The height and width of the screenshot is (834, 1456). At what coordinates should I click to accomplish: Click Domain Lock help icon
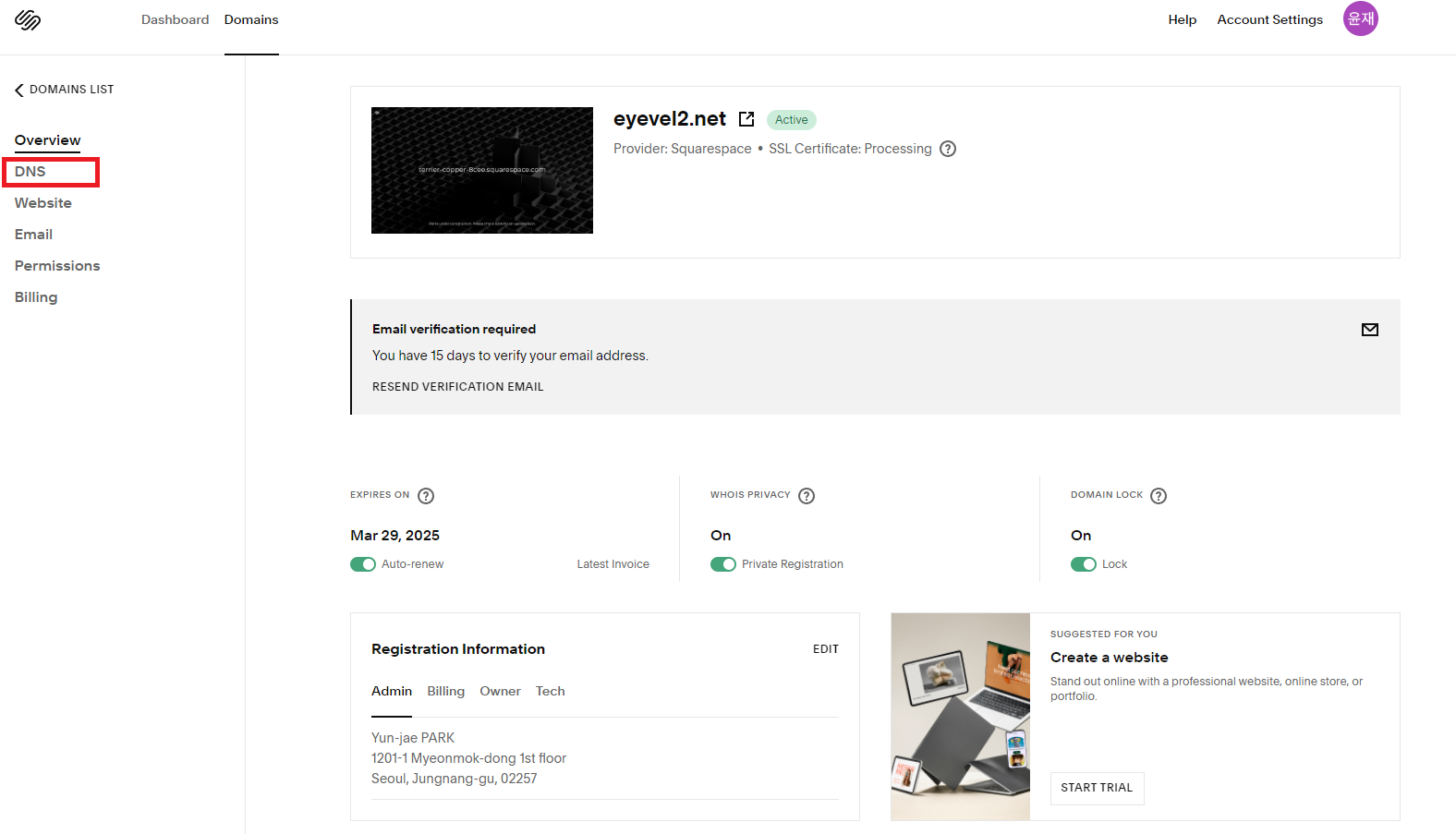pyautogui.click(x=1159, y=496)
